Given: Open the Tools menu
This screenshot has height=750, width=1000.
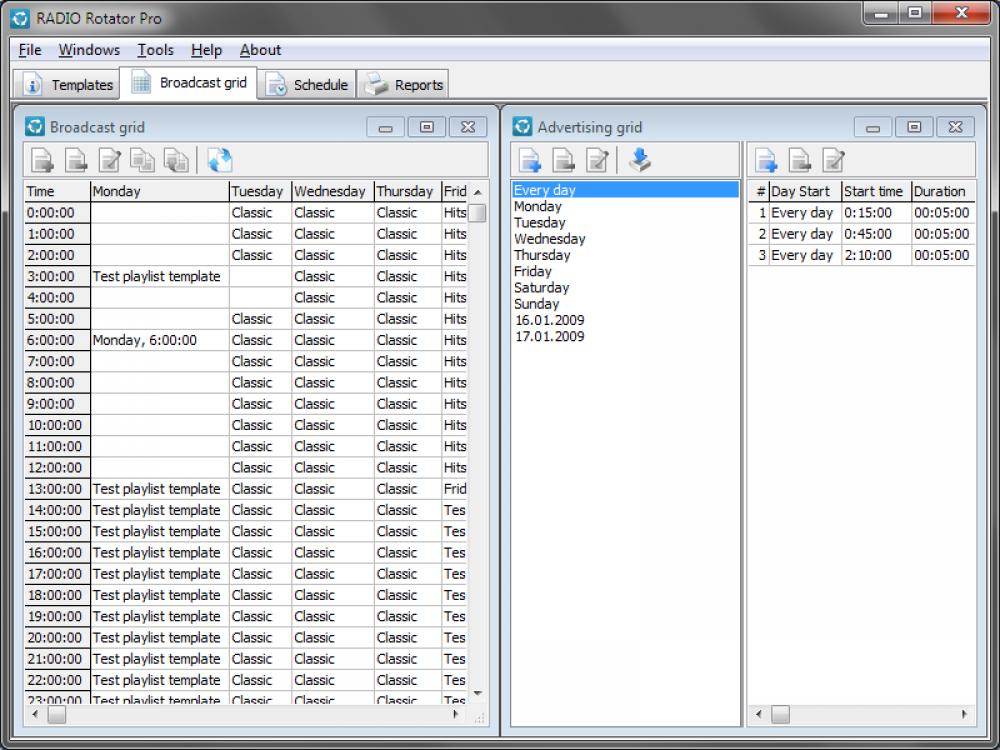Looking at the screenshot, I should tap(155, 50).
